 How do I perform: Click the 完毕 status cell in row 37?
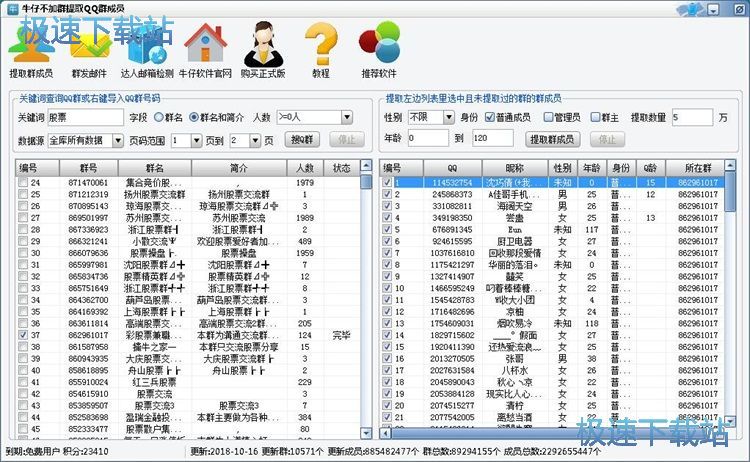[x=342, y=335]
